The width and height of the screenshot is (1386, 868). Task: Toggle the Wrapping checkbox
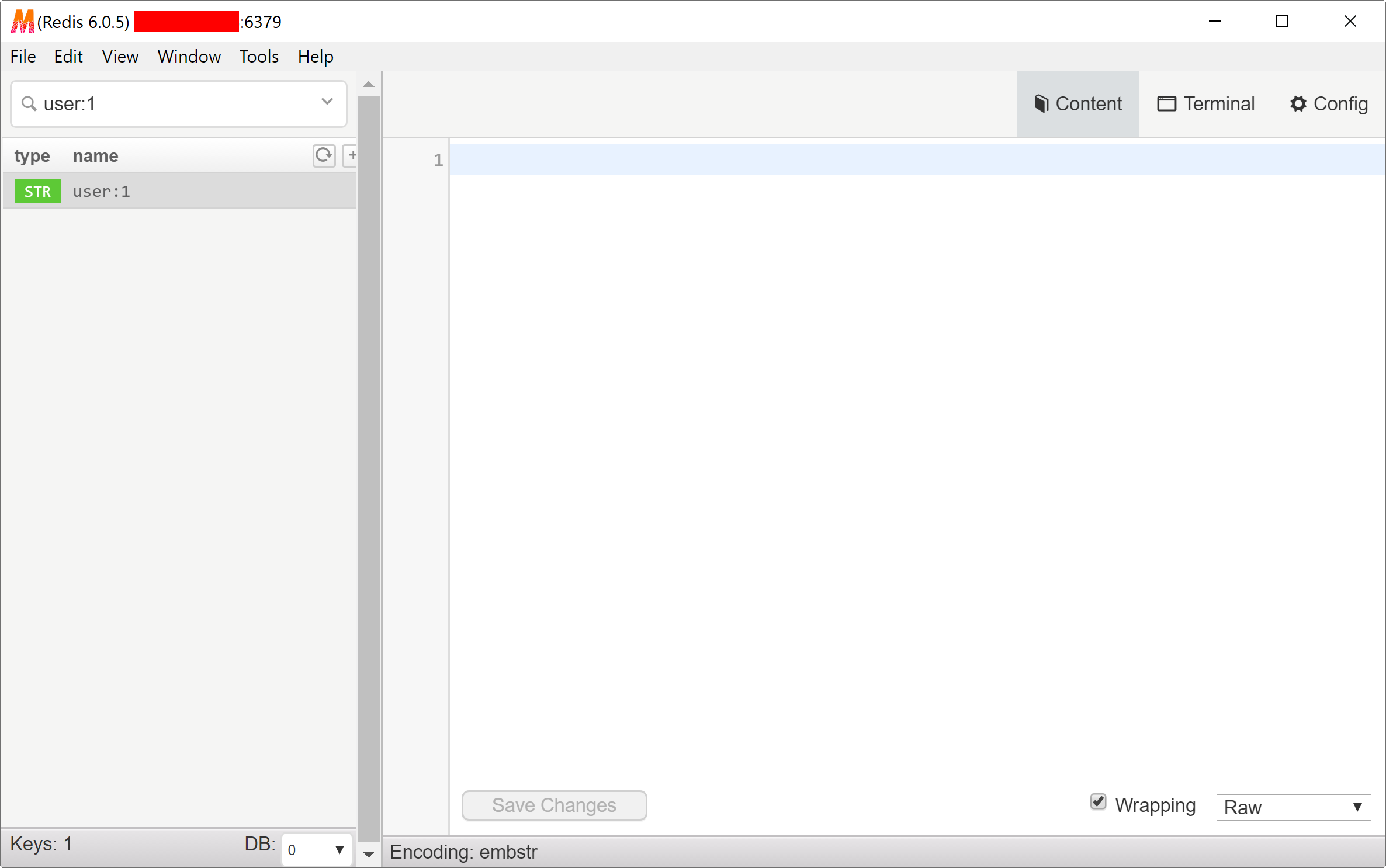(1098, 802)
